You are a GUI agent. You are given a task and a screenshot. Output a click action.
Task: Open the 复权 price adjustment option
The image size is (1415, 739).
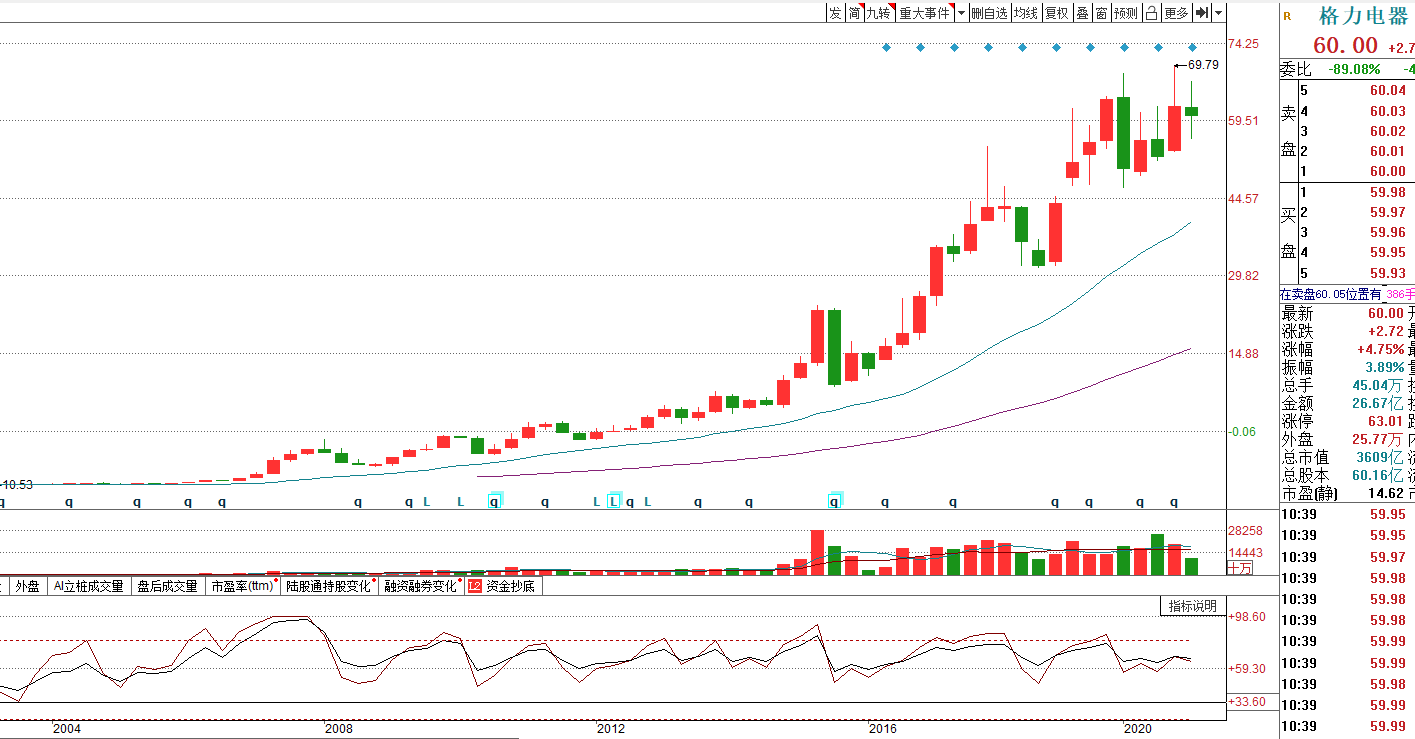[1056, 13]
